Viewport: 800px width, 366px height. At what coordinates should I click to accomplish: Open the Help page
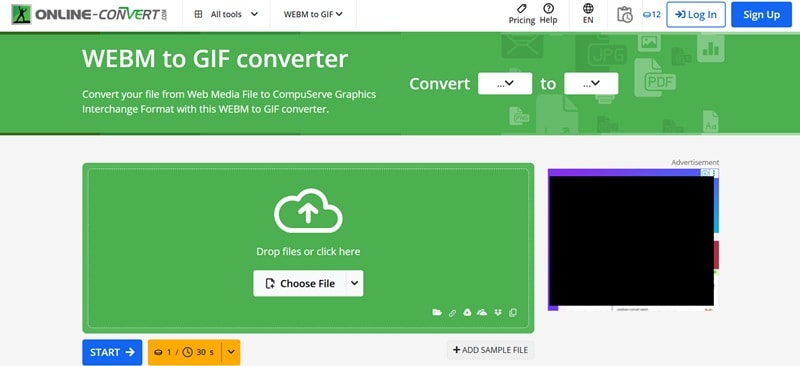tap(548, 14)
